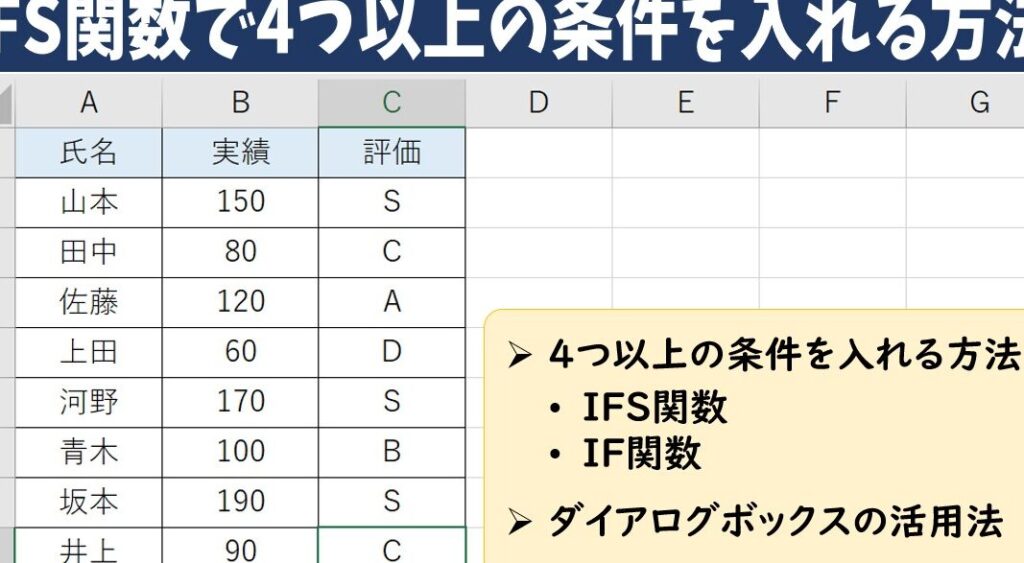Select the 氏名 header cell
1024x563 pixels.
pyautogui.click(x=89, y=152)
